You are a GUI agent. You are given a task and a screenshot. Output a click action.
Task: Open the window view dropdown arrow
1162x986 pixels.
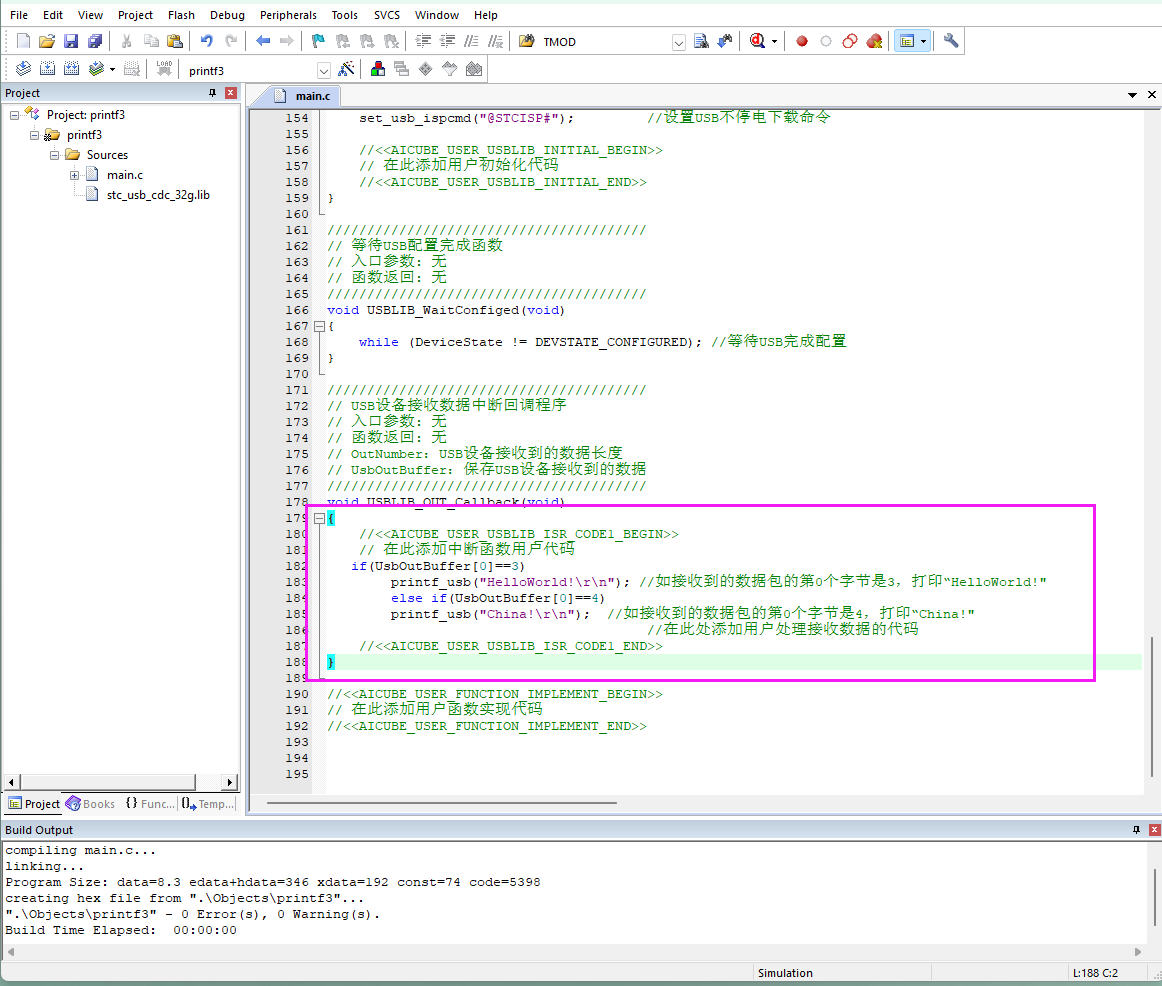coord(923,41)
